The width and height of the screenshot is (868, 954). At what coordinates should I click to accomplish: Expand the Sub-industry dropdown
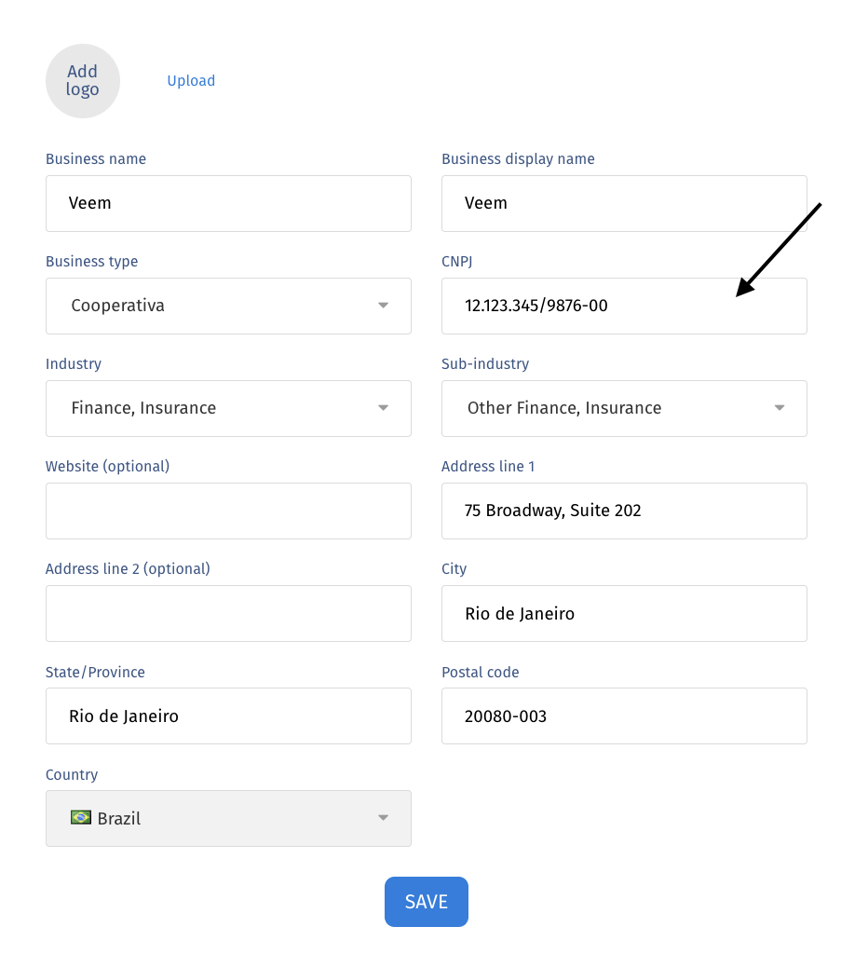pos(624,408)
